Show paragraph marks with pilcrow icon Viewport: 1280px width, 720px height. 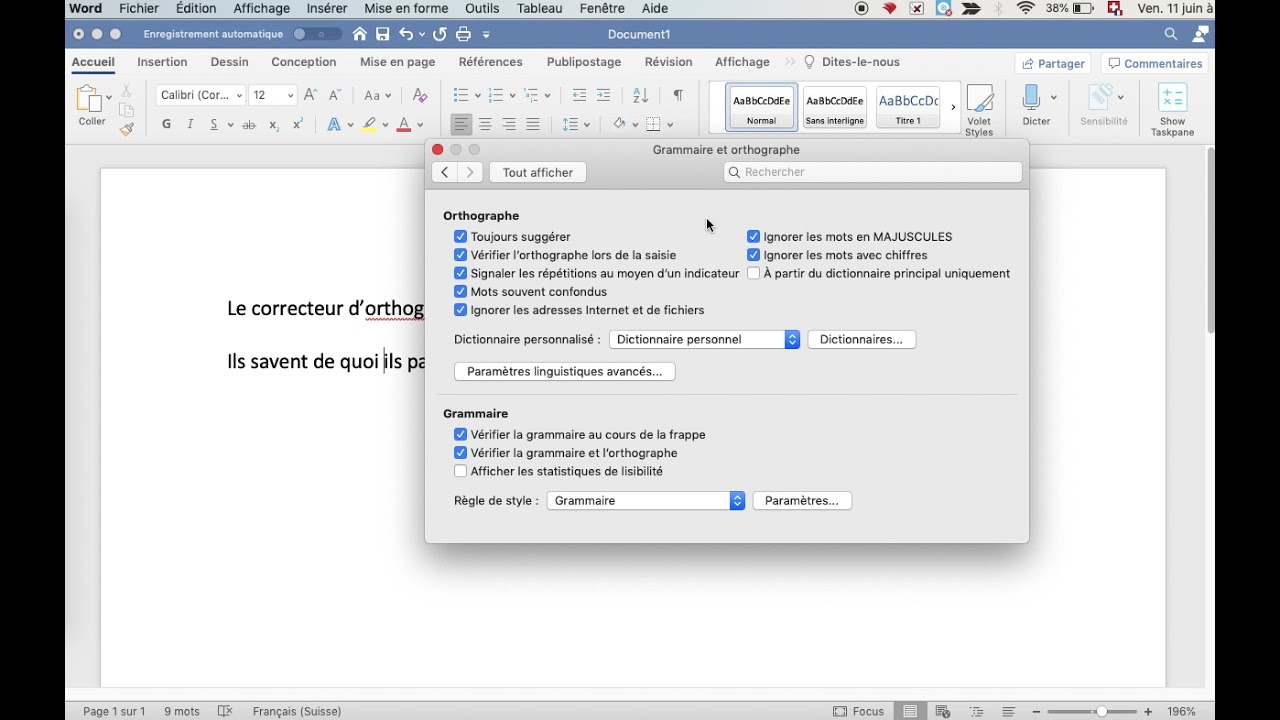coord(678,95)
